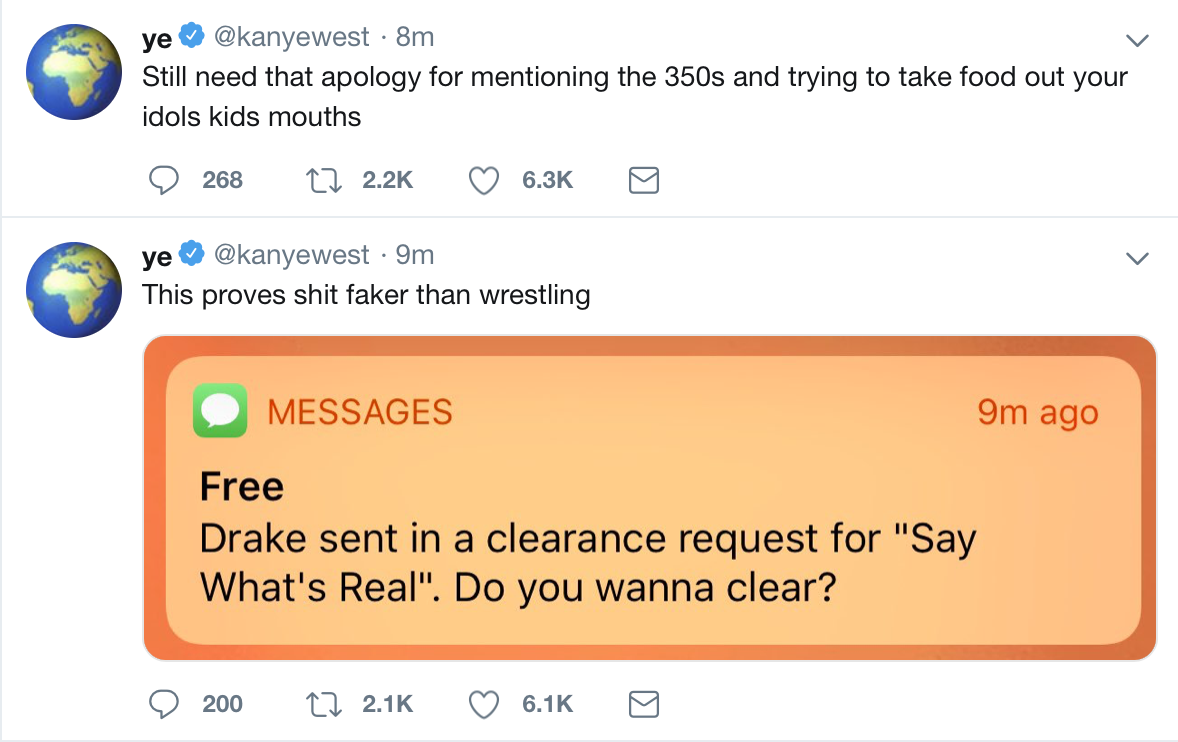1178x742 pixels.
Task: Click the tweet text about wrestling
Action: click(366, 296)
